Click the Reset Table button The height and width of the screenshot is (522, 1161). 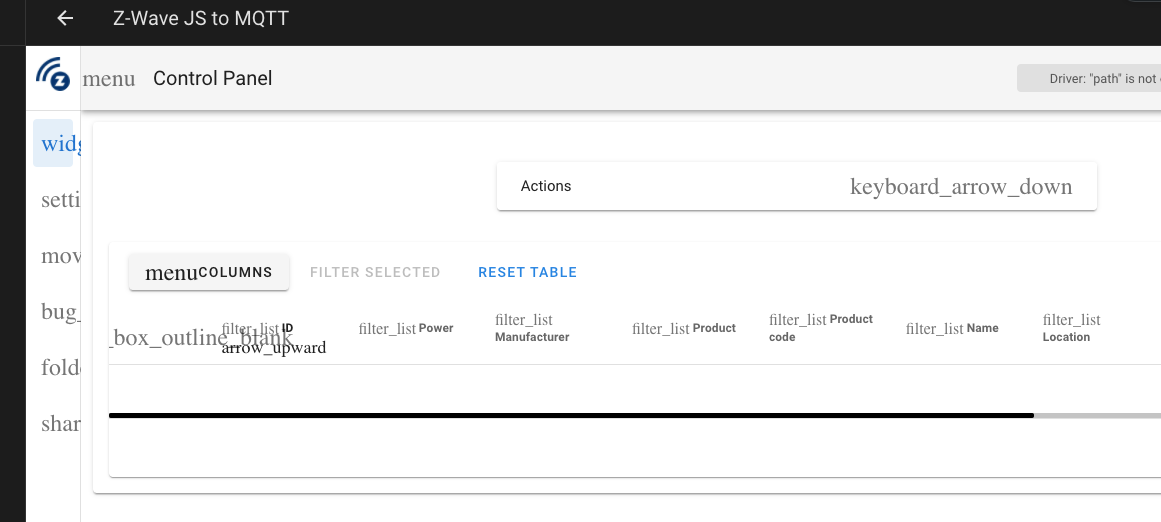click(x=527, y=272)
